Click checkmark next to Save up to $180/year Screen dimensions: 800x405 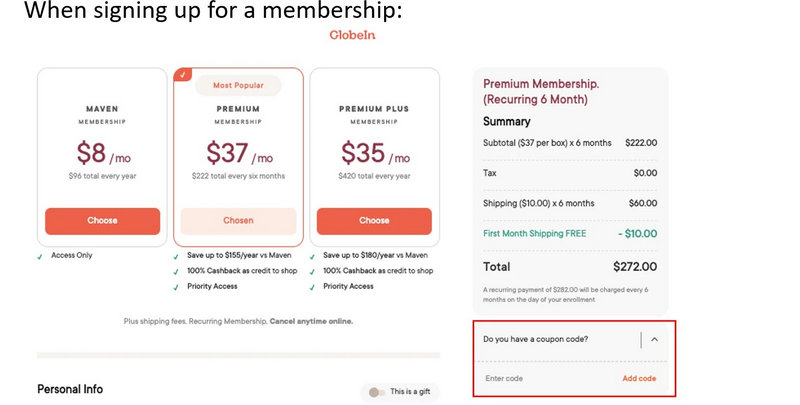point(314,256)
